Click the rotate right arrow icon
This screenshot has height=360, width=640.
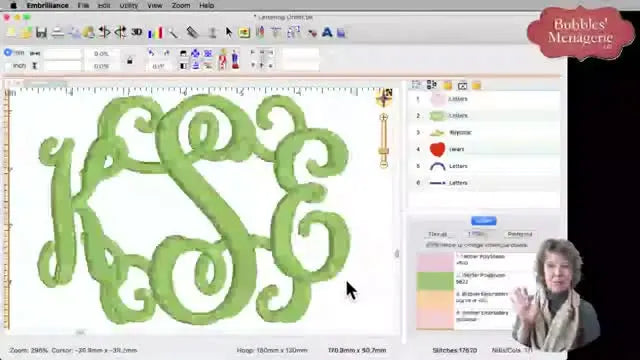click(167, 53)
